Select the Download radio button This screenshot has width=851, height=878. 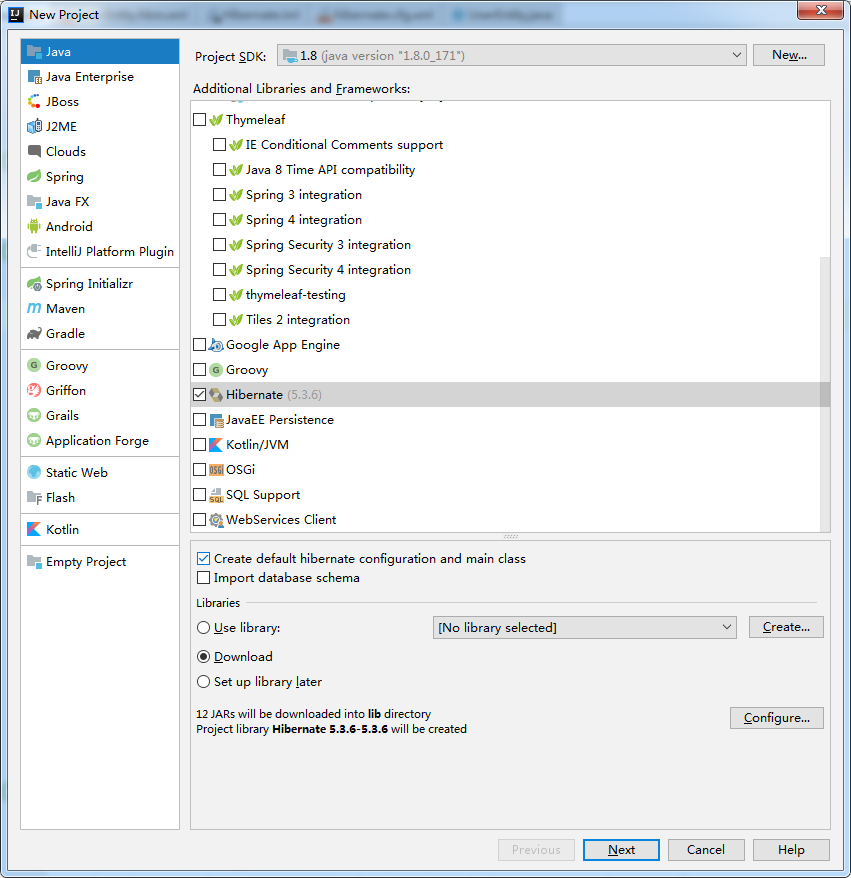coord(203,656)
